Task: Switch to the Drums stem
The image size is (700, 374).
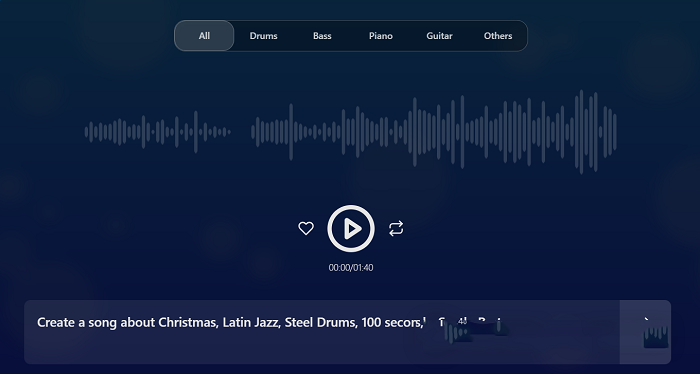Action: 263,36
